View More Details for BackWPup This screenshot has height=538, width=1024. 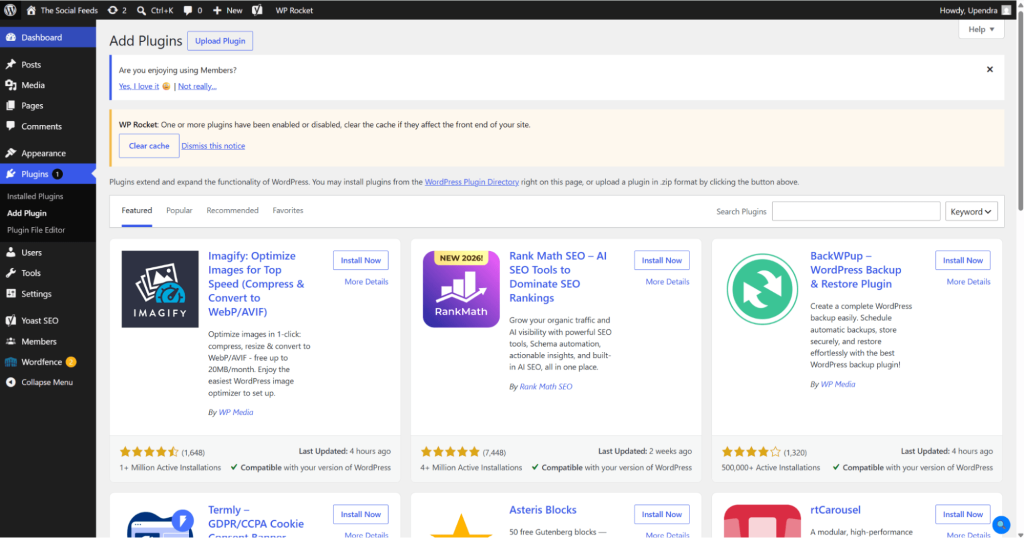point(968,281)
